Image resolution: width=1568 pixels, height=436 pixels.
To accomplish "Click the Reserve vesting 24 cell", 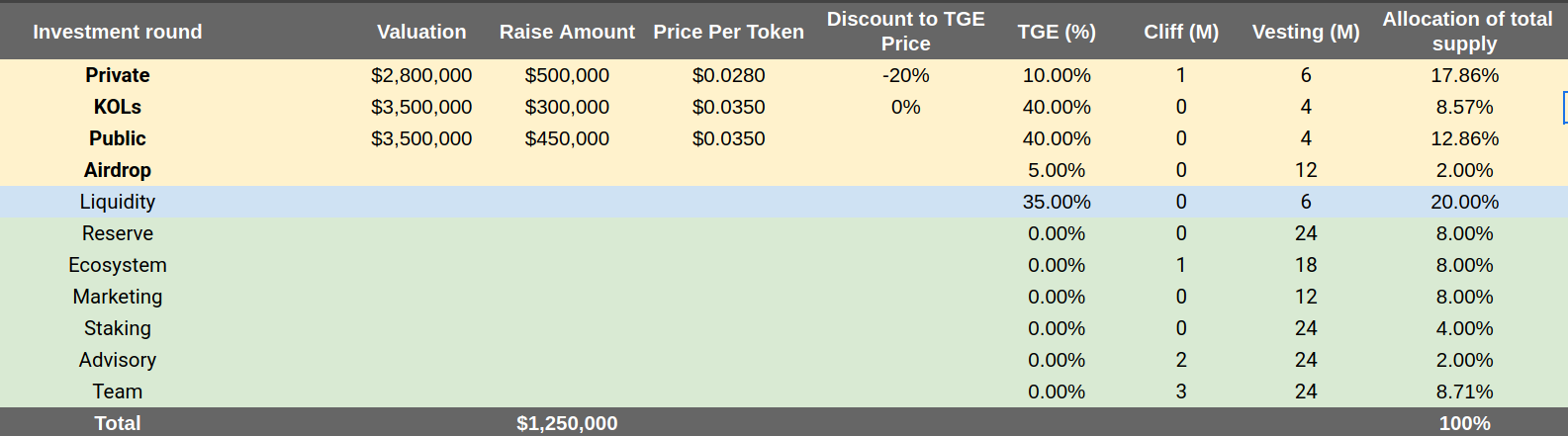I will pos(1306,233).
